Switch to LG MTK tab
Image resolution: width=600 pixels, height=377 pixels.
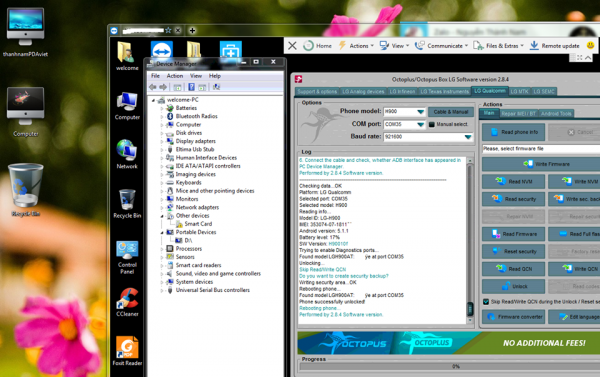point(519,91)
